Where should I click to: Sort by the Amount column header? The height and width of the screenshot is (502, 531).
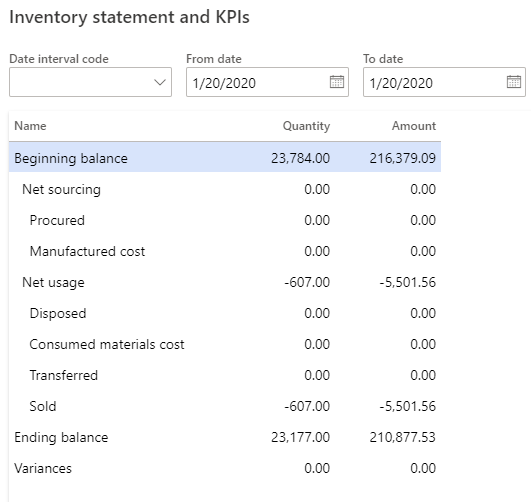414,126
